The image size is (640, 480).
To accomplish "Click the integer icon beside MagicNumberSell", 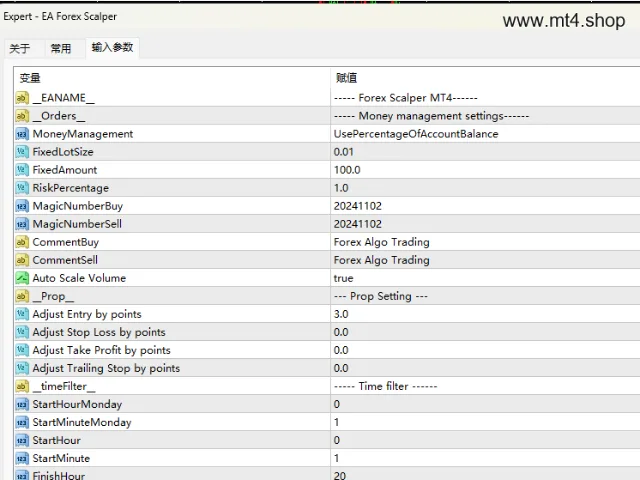I will click(x=22, y=224).
